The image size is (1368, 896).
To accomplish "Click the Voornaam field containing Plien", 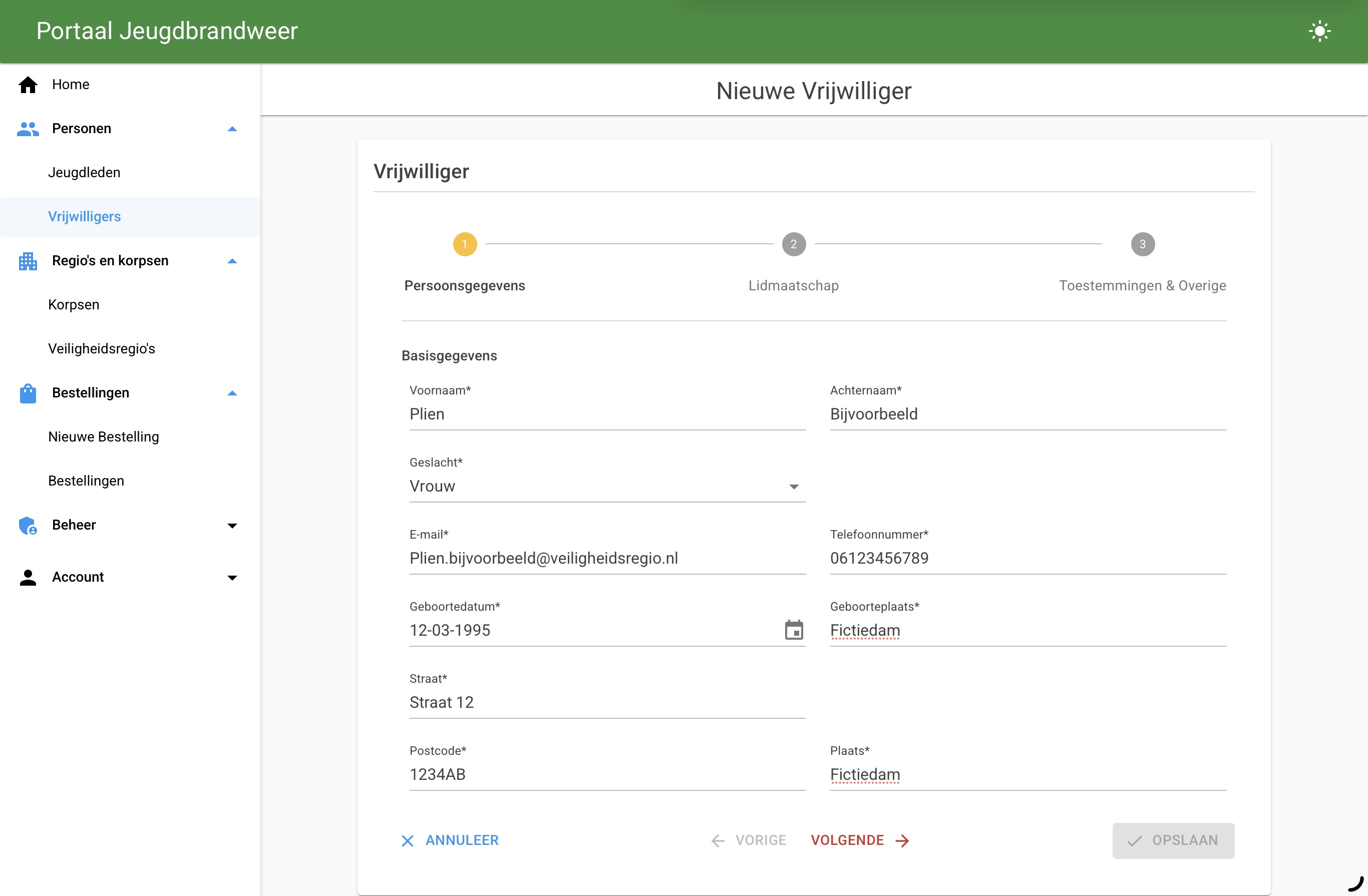I will pyautogui.click(x=607, y=414).
